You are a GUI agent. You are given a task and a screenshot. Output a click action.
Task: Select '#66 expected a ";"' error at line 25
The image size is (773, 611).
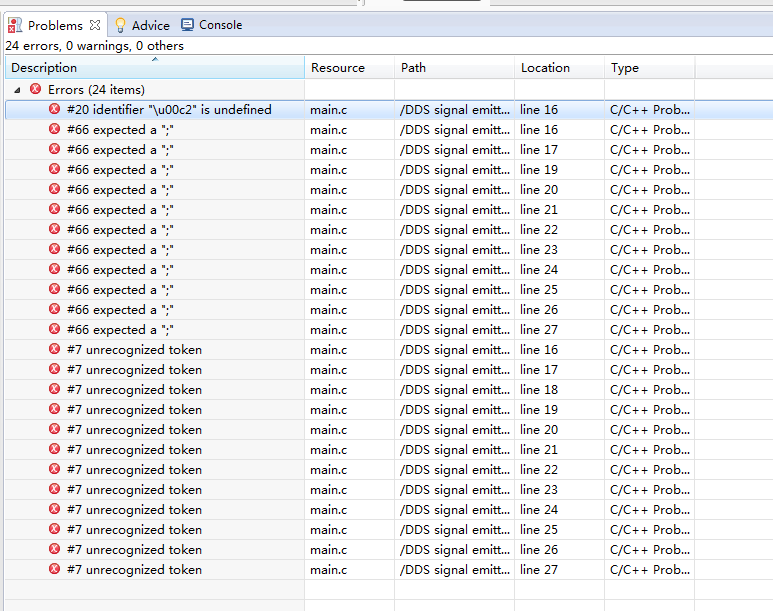[120, 289]
